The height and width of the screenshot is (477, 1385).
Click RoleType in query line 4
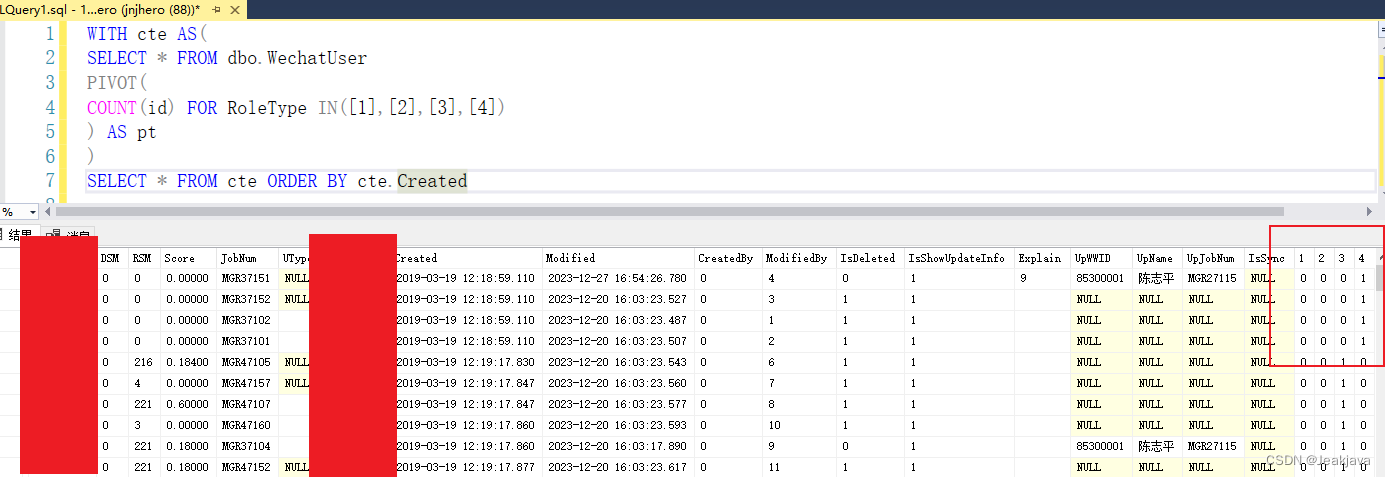(x=267, y=107)
